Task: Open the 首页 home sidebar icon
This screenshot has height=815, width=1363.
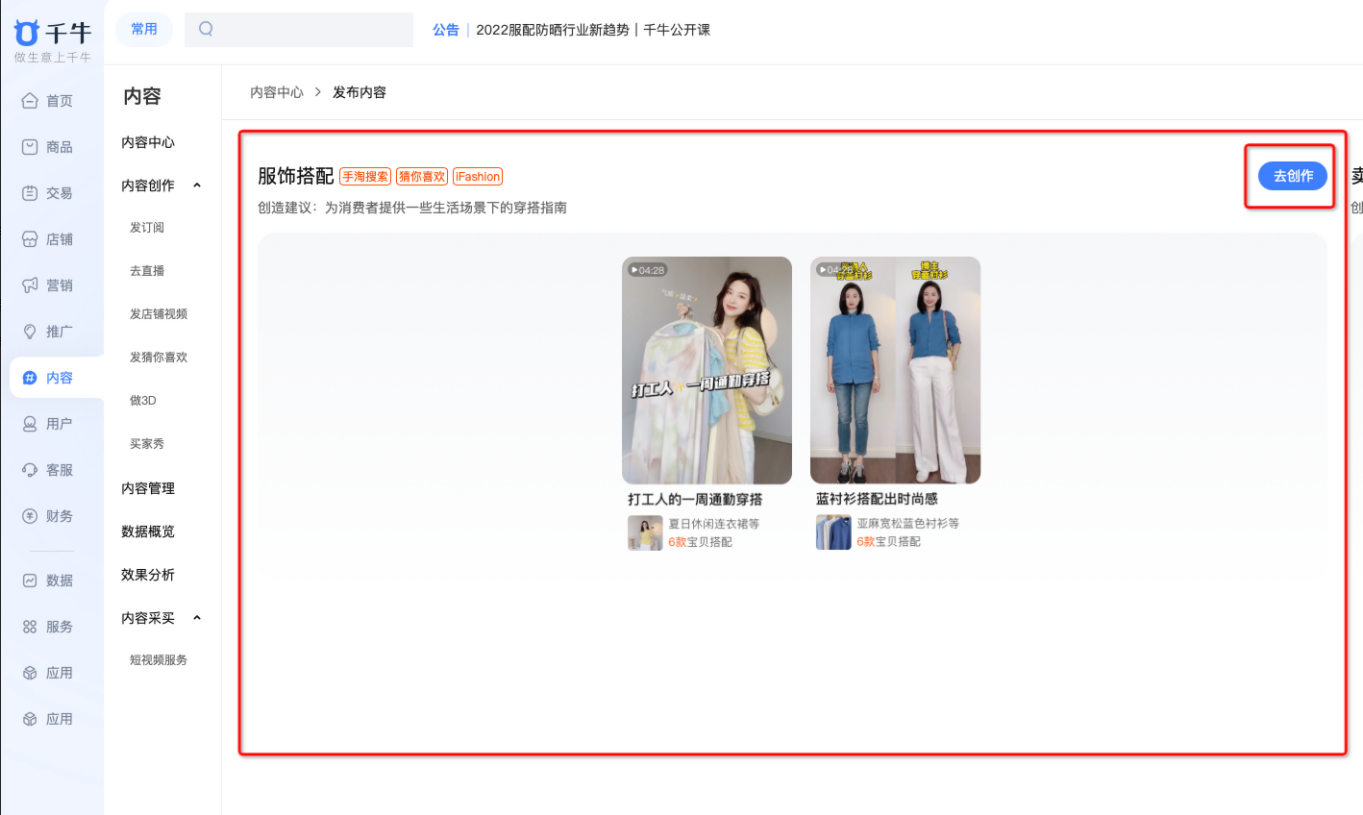Action: pyautogui.click(x=30, y=101)
